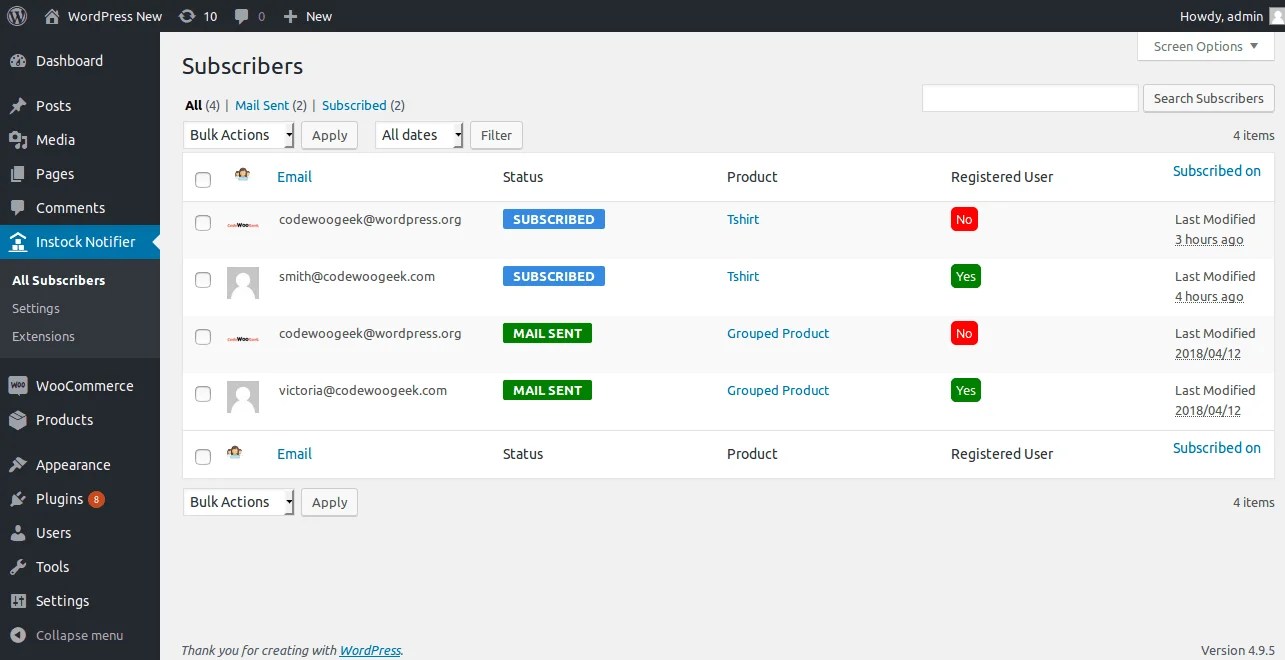Open Grouped Product link in victoria row
Image resolution: width=1285 pixels, height=660 pixels.
(778, 390)
